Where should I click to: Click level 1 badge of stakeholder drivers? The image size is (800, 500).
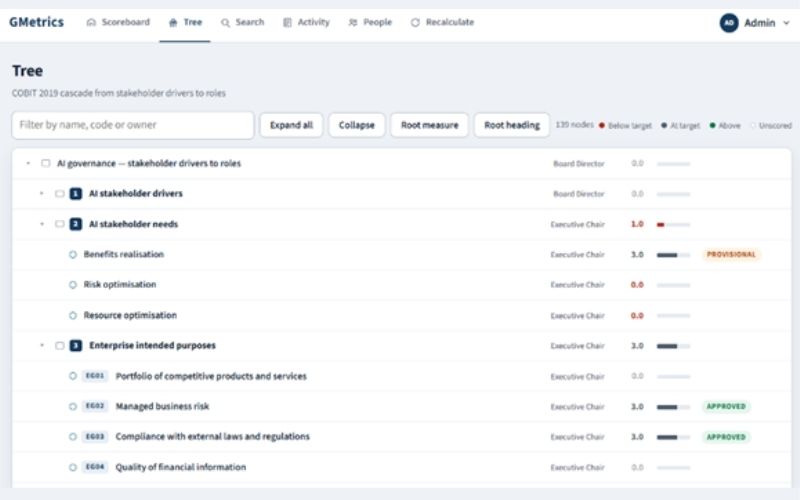pos(76,194)
